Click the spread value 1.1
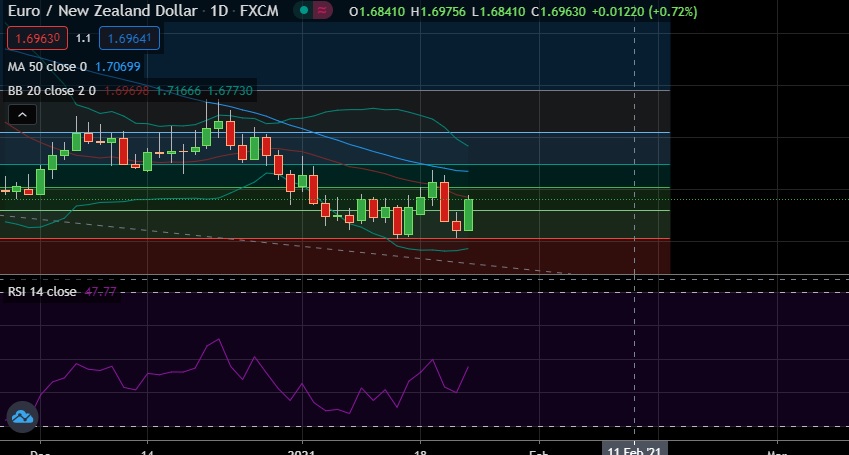The height and width of the screenshot is (455, 849). (x=83, y=38)
